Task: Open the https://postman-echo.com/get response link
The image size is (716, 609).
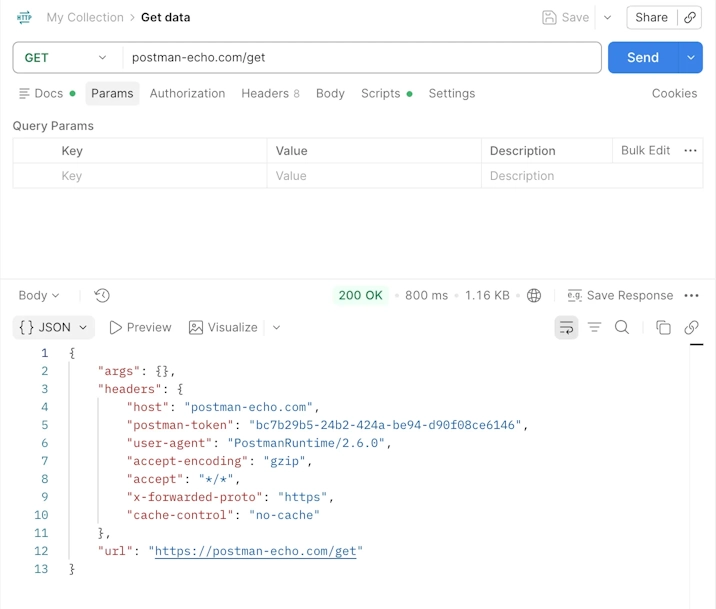Action: (x=255, y=551)
